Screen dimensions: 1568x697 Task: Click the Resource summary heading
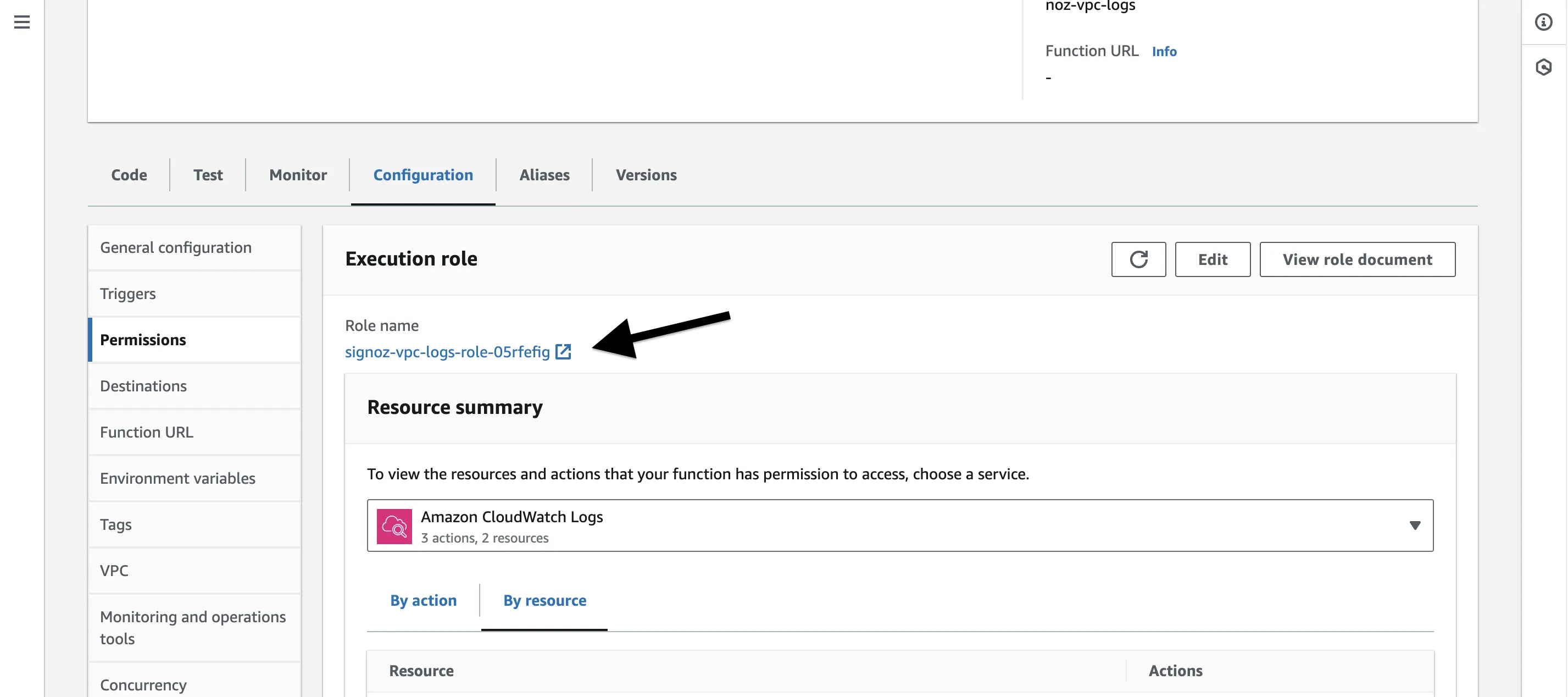tap(455, 407)
